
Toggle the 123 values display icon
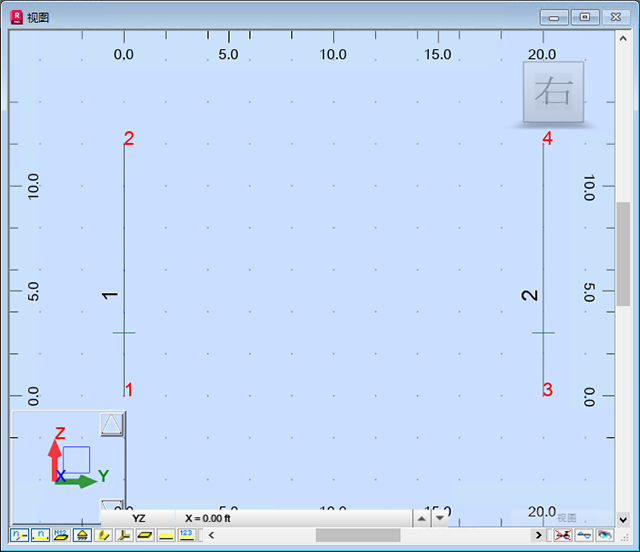coord(186,536)
